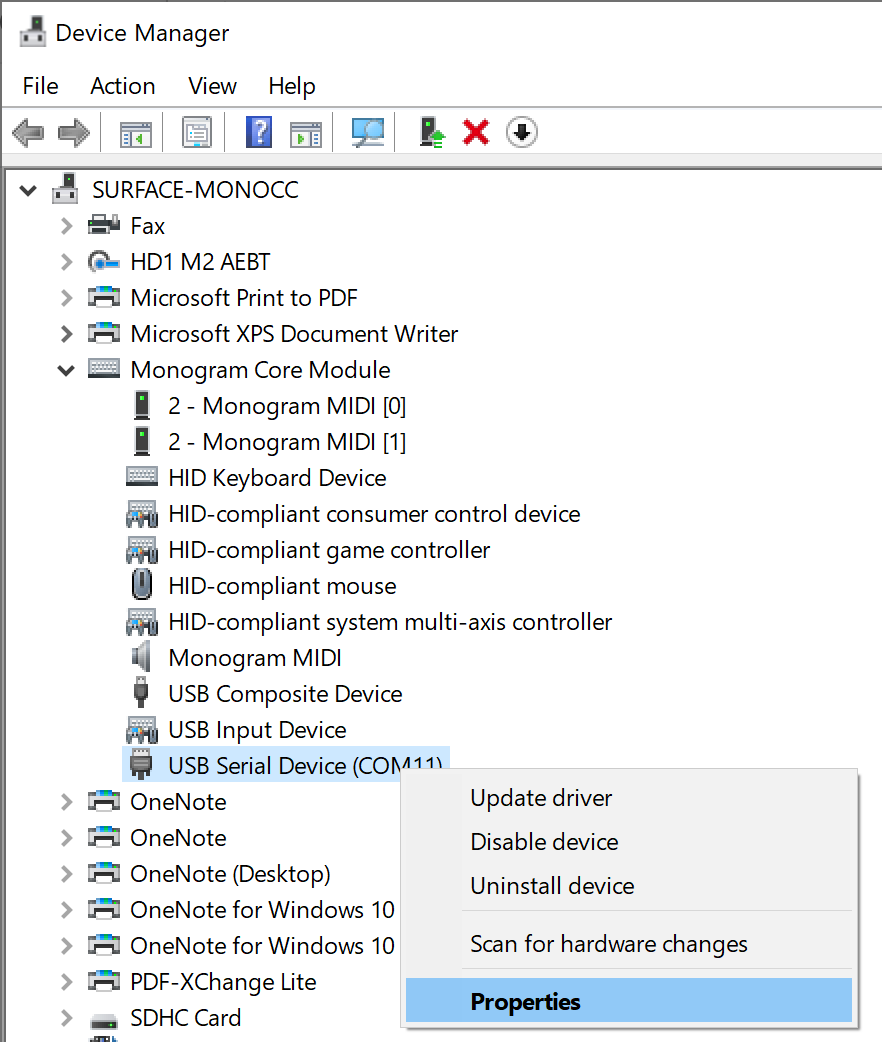Choose Update driver from the context menu
The width and height of the screenshot is (882, 1042).
point(628,797)
